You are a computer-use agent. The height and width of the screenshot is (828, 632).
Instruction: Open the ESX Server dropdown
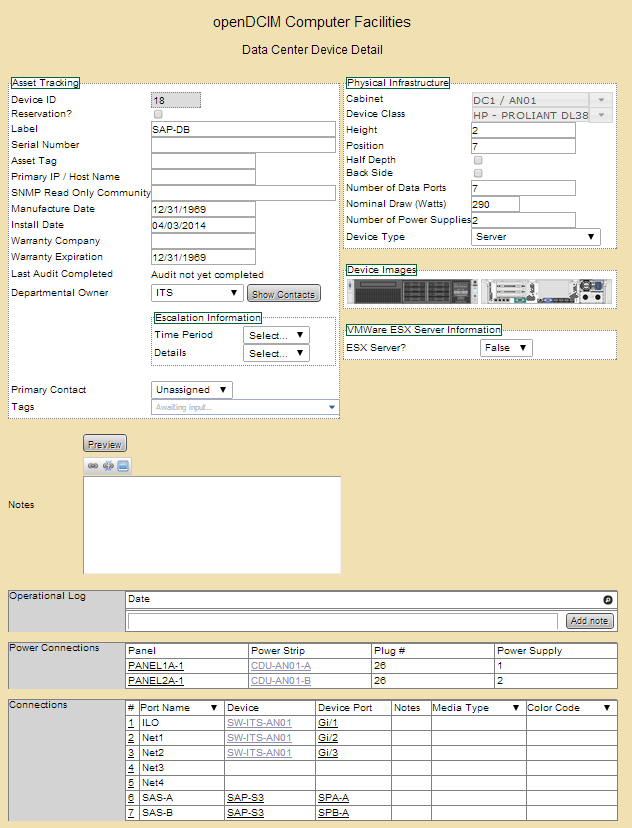pyautogui.click(x=506, y=348)
